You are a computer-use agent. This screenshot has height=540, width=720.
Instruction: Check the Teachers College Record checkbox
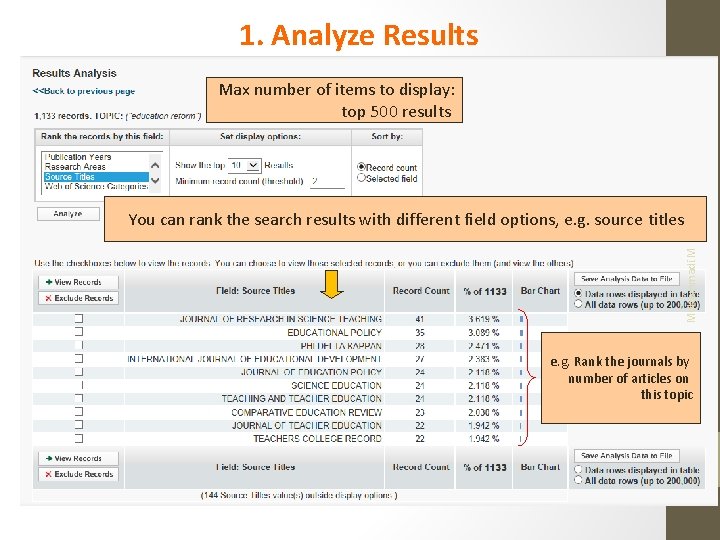click(79, 439)
